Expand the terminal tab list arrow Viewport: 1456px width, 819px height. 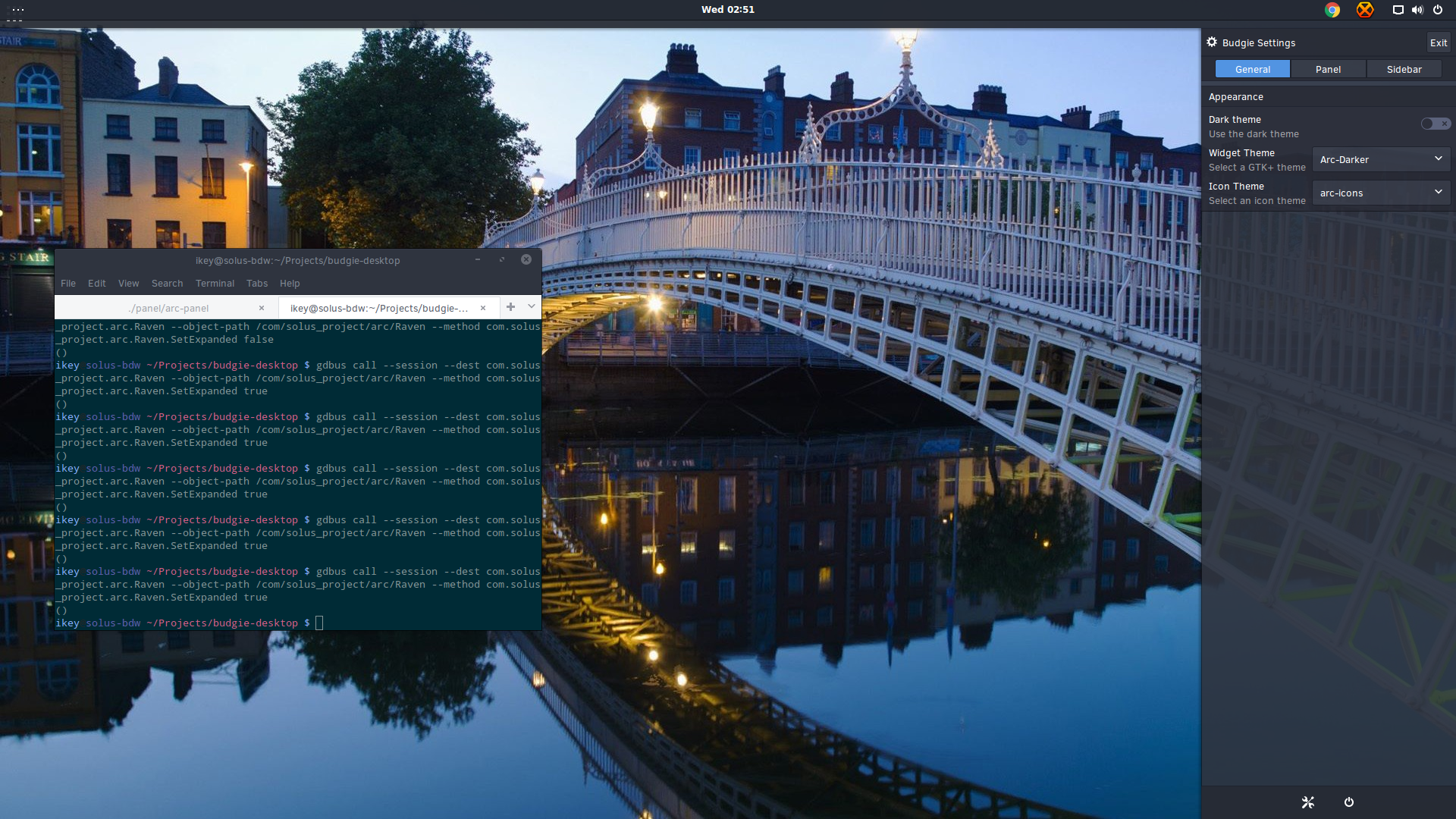[532, 307]
